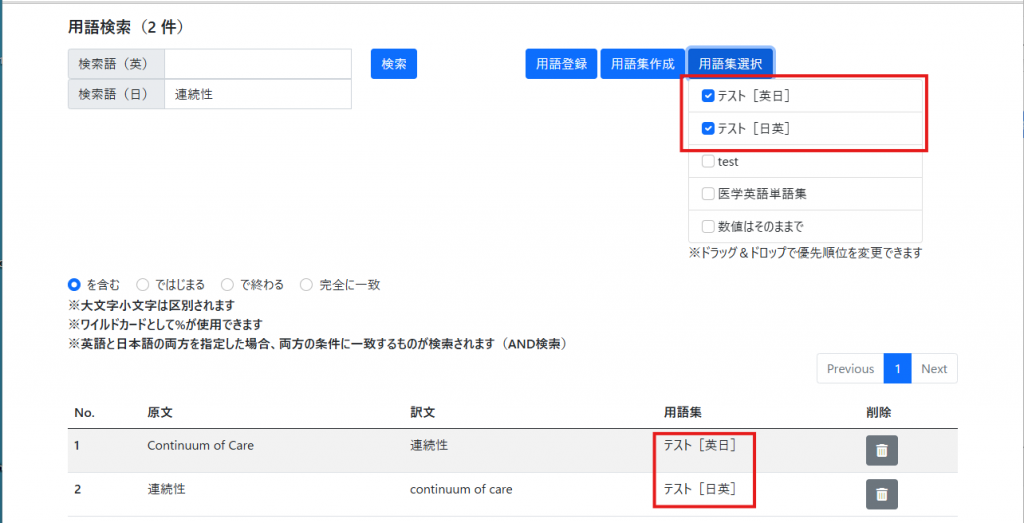This screenshot has height=523, width=1024.
Task: Enable the test glossary checkbox
Action: click(708, 161)
